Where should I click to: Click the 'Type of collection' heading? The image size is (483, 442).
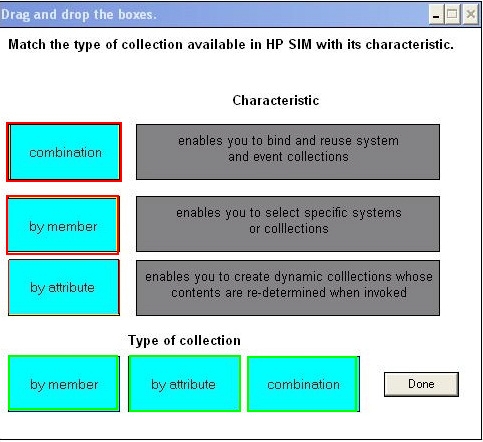click(184, 341)
